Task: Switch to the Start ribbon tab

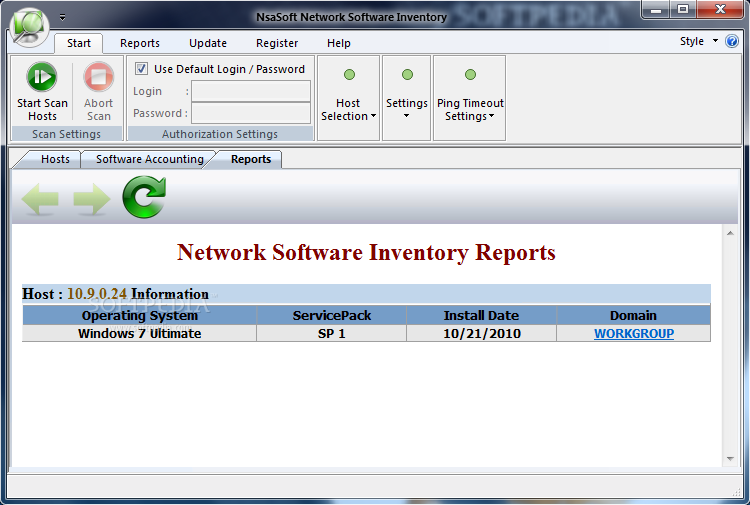Action: click(78, 43)
